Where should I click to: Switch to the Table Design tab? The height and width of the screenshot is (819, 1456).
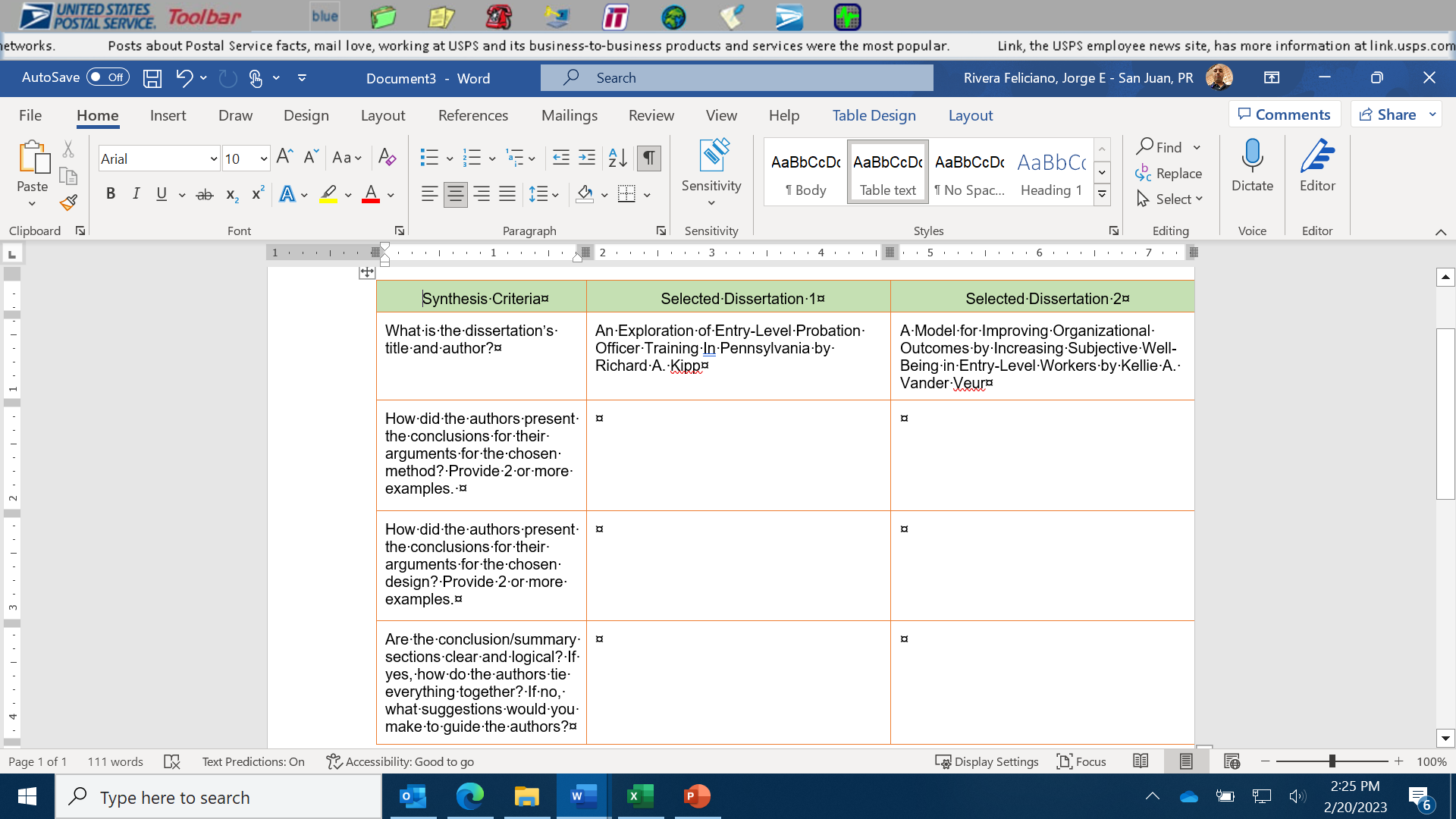point(874,115)
